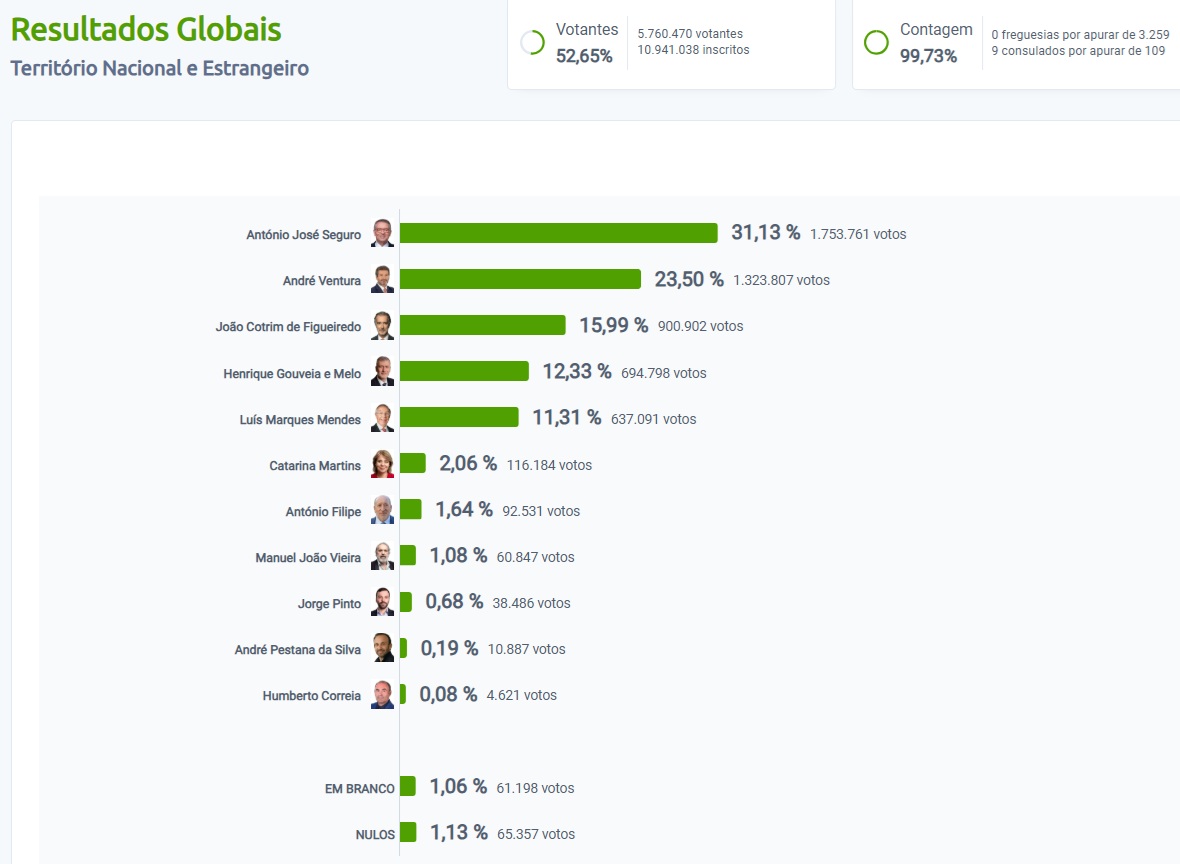The image size is (1180, 864).
Task: Click the green bar for António José Seguro
Action: [558, 233]
